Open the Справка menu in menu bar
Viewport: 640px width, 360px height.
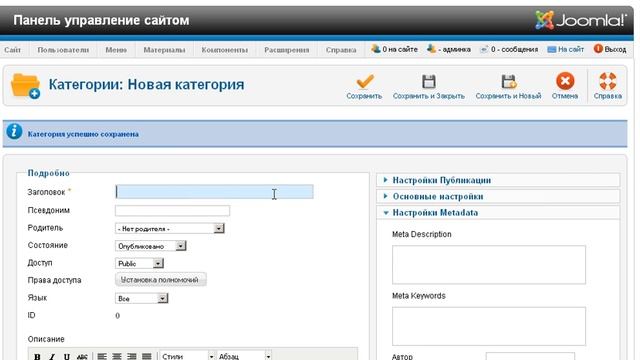pos(341,50)
